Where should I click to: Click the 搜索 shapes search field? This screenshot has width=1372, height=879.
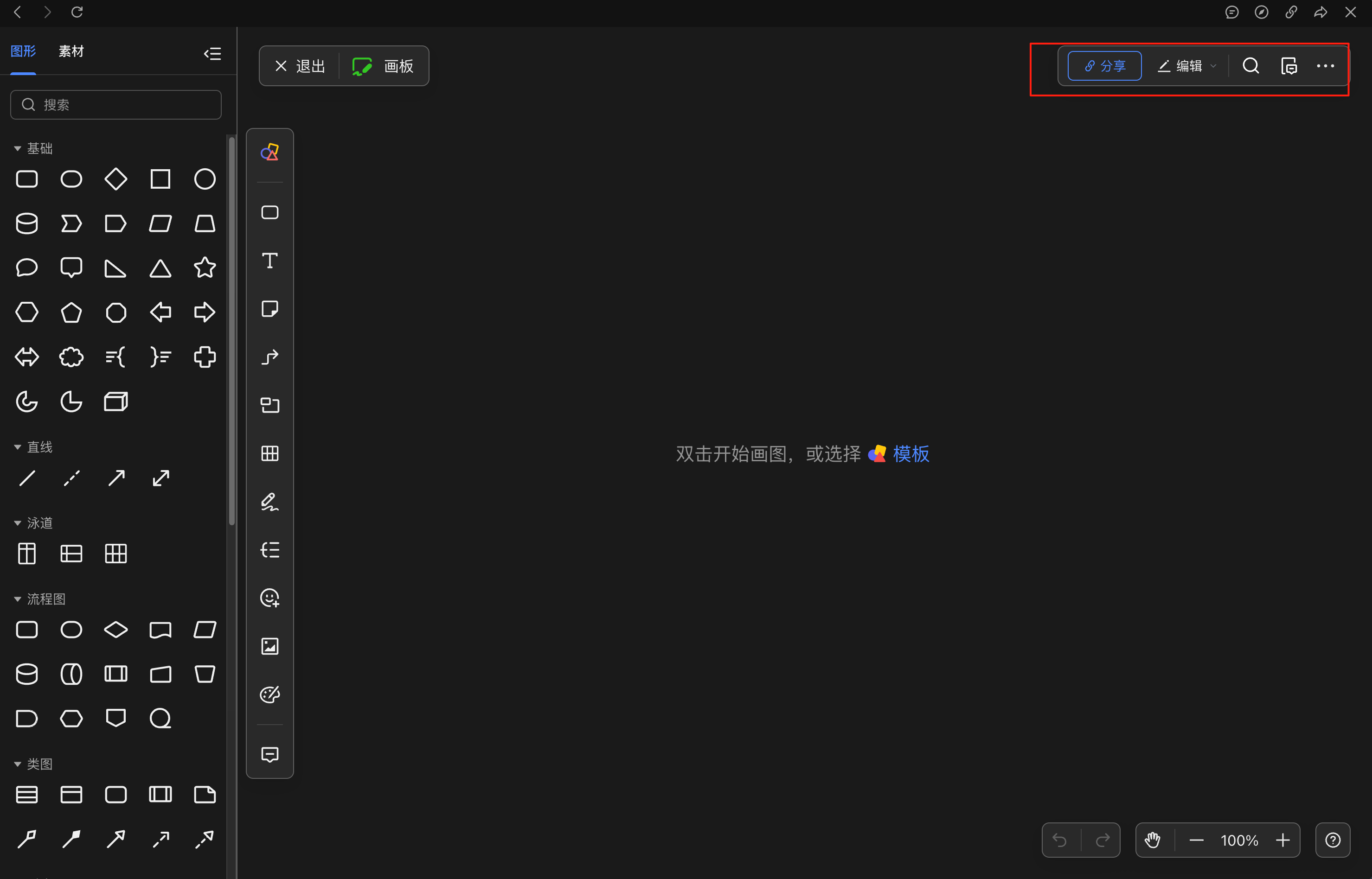point(116,104)
